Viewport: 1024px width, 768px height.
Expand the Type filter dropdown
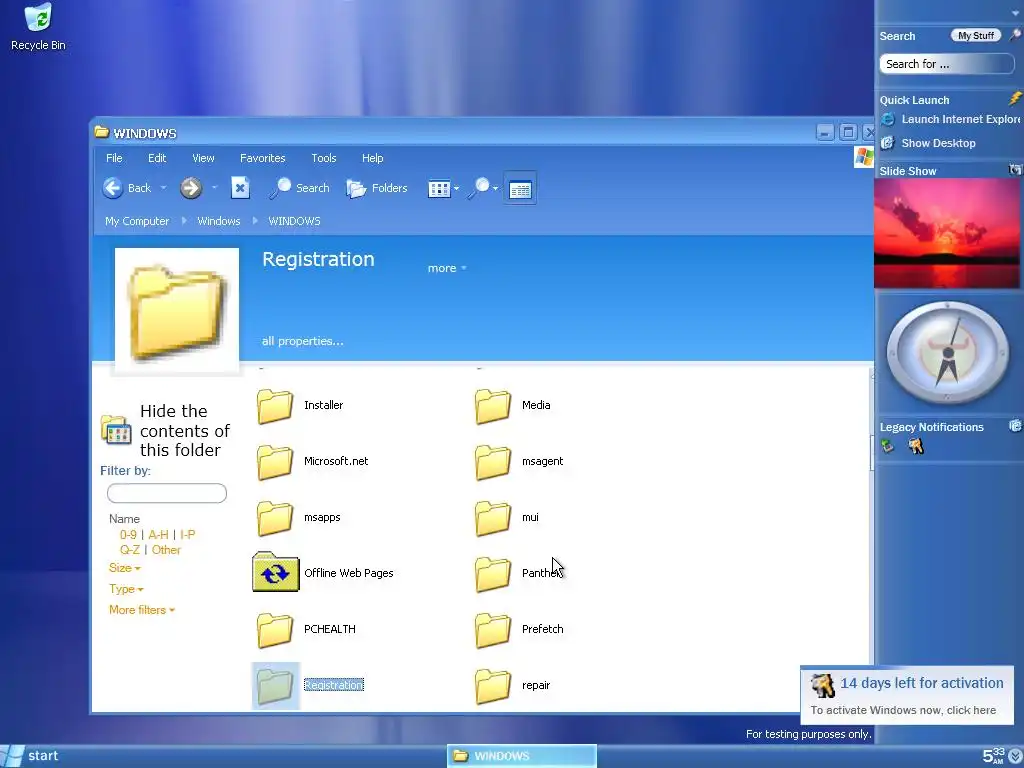(x=126, y=589)
